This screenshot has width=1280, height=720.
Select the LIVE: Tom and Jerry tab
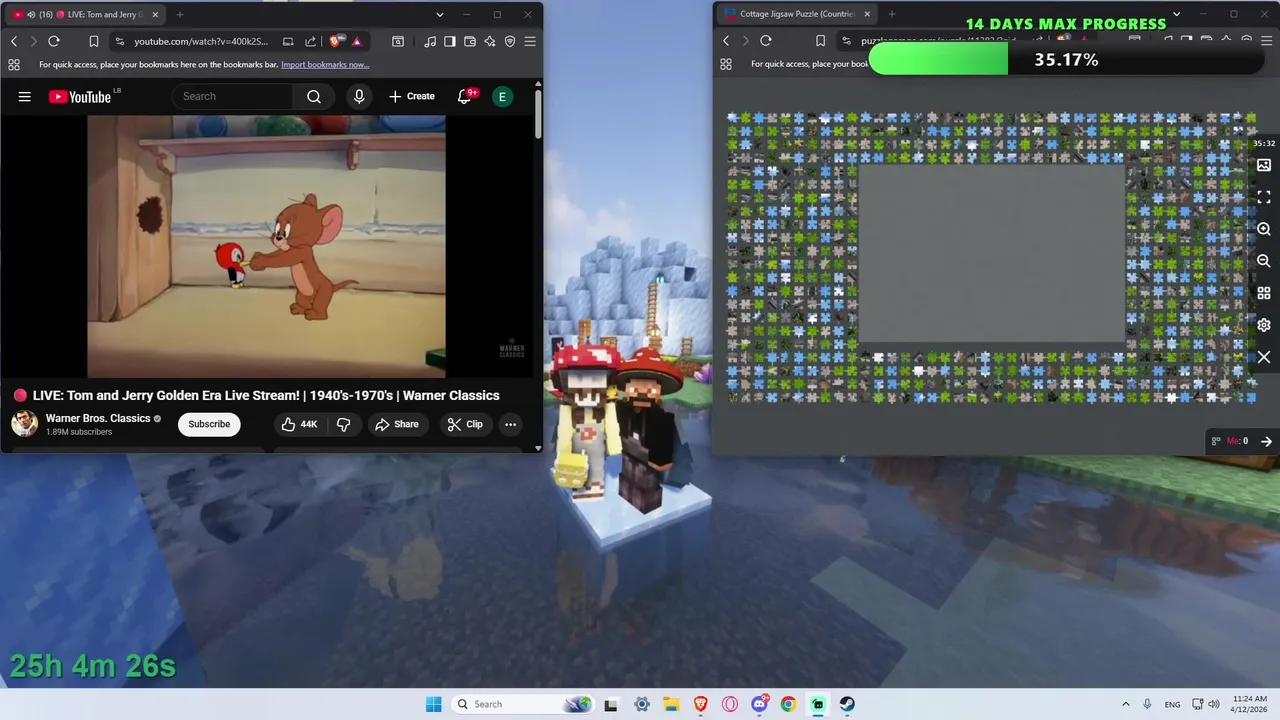pos(84,15)
